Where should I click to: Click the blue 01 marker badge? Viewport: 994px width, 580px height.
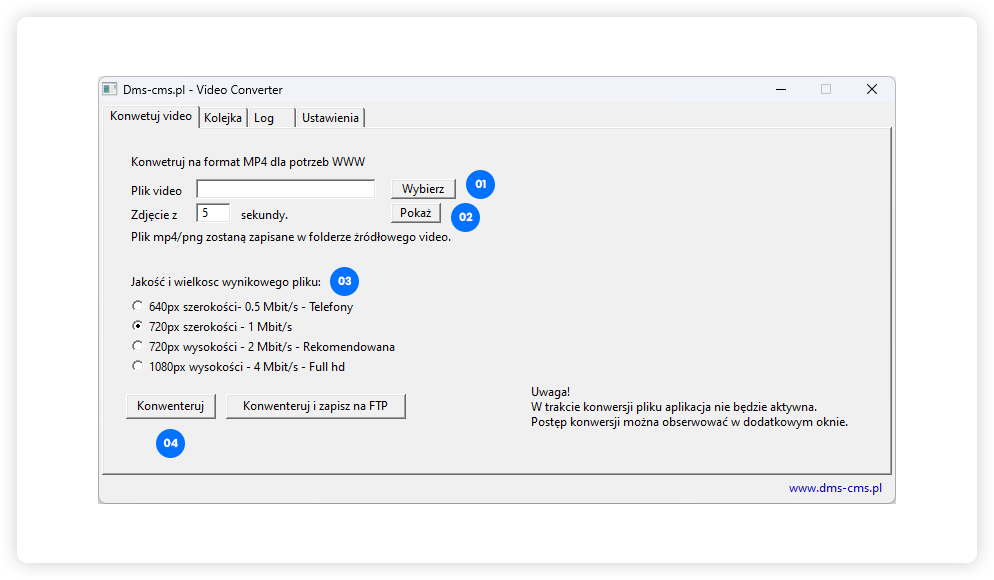(x=480, y=185)
